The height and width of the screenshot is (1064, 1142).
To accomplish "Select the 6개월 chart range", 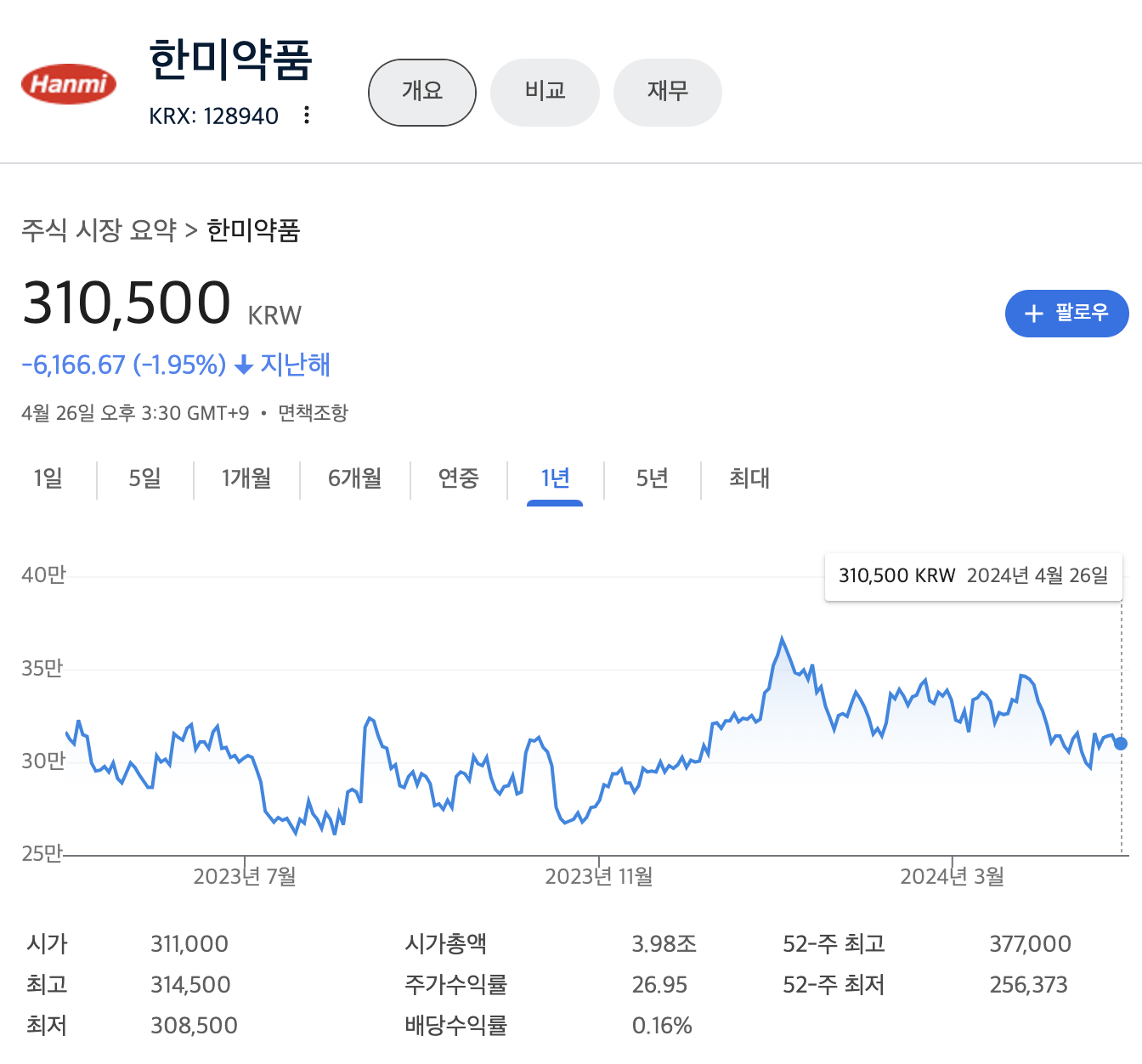I will [355, 478].
